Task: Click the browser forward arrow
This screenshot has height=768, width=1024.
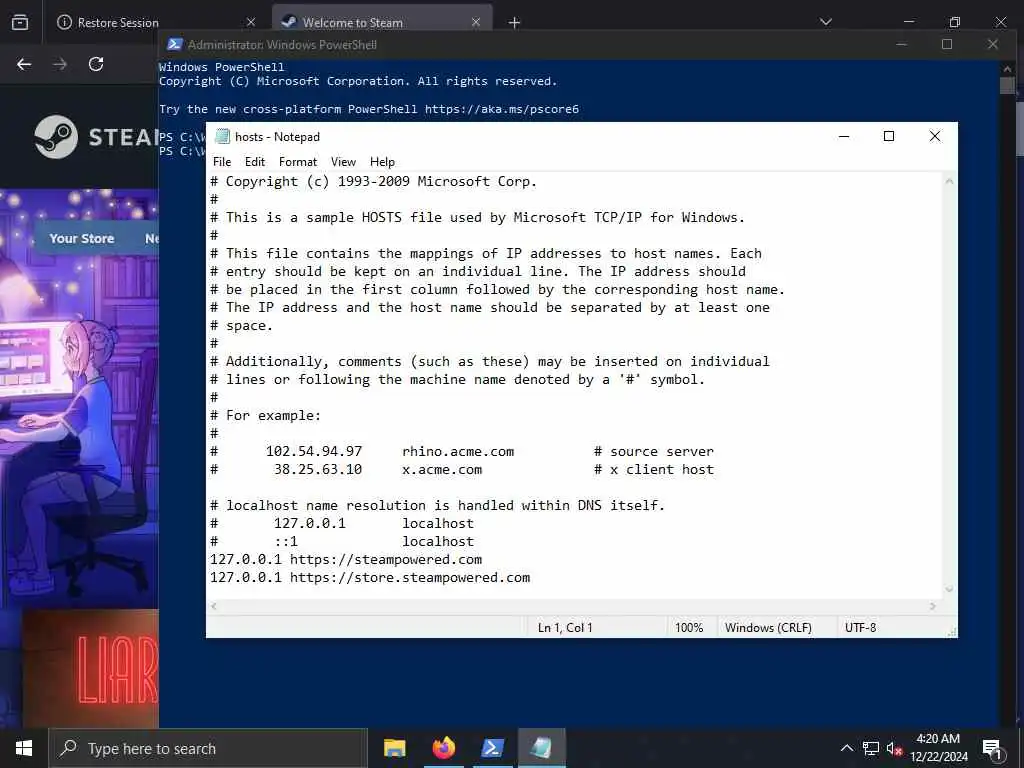Action: (60, 64)
